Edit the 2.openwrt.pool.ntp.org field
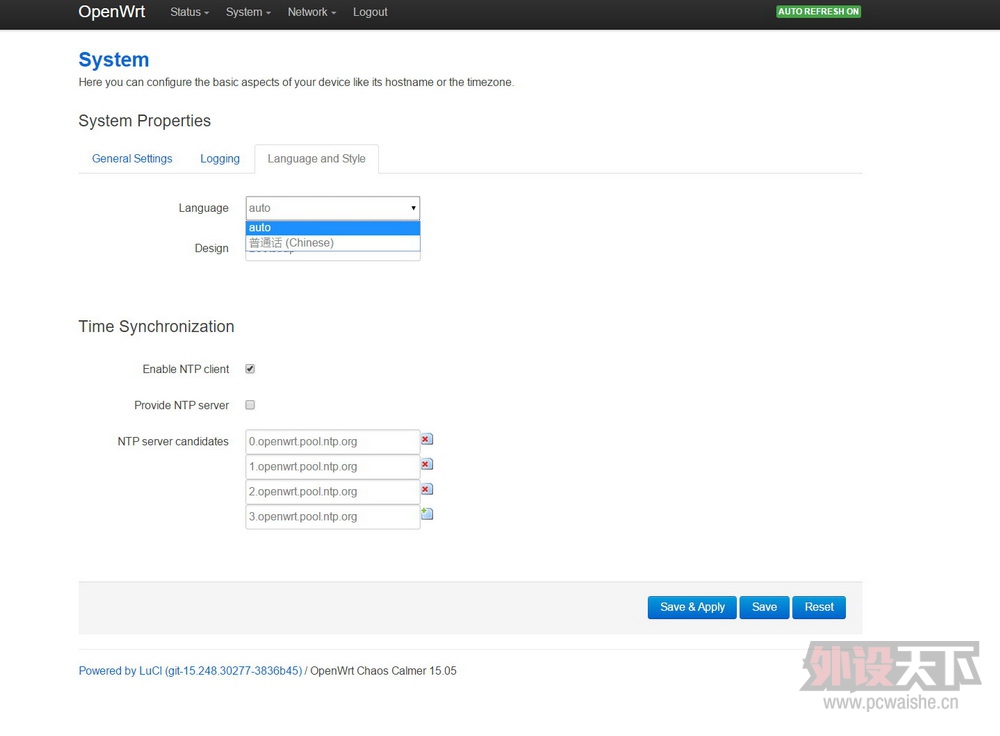The height and width of the screenshot is (736, 1000). point(333,492)
